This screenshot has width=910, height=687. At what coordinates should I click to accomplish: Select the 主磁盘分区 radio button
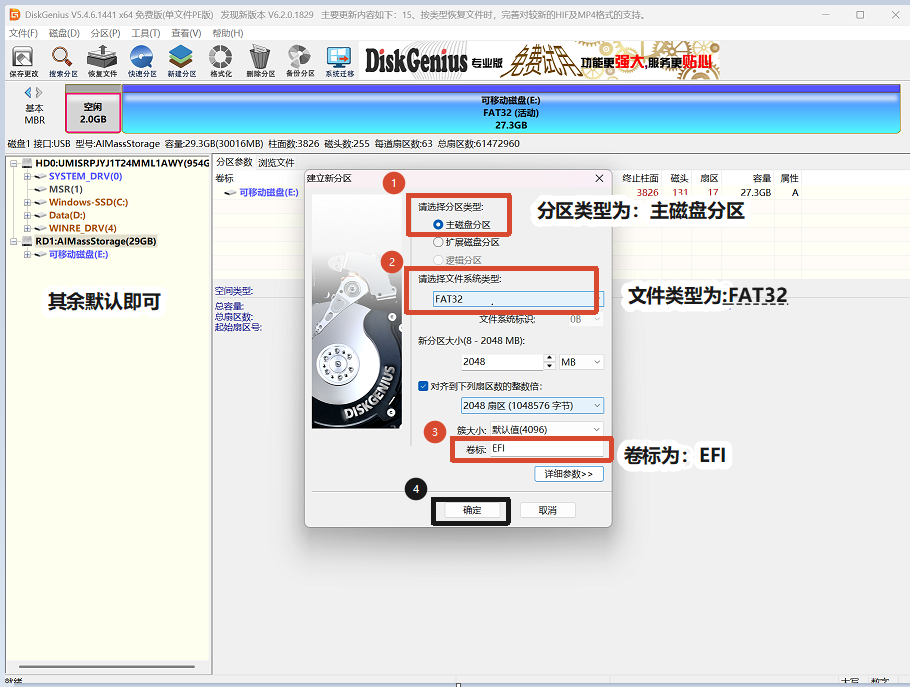click(438, 225)
